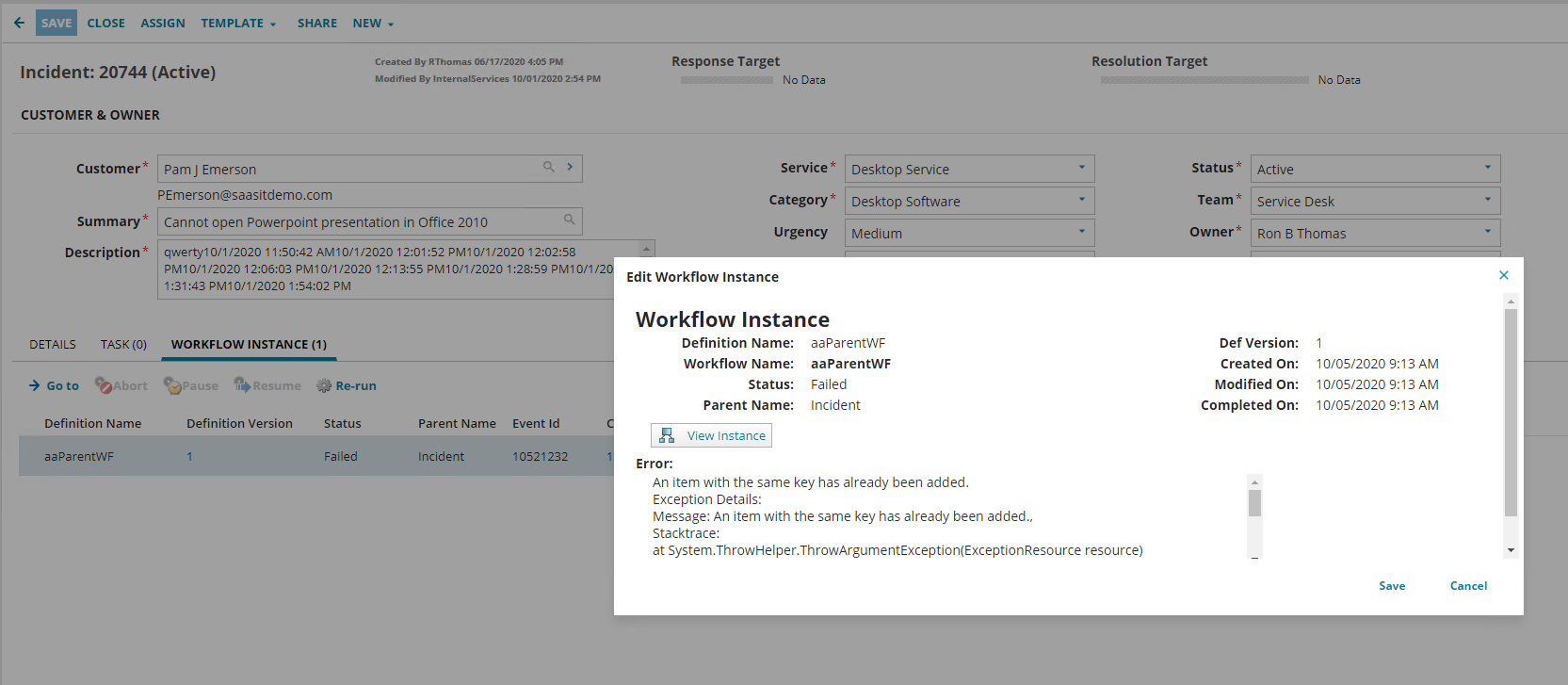
Task: Click the Customer field search icon
Action: coord(548,167)
